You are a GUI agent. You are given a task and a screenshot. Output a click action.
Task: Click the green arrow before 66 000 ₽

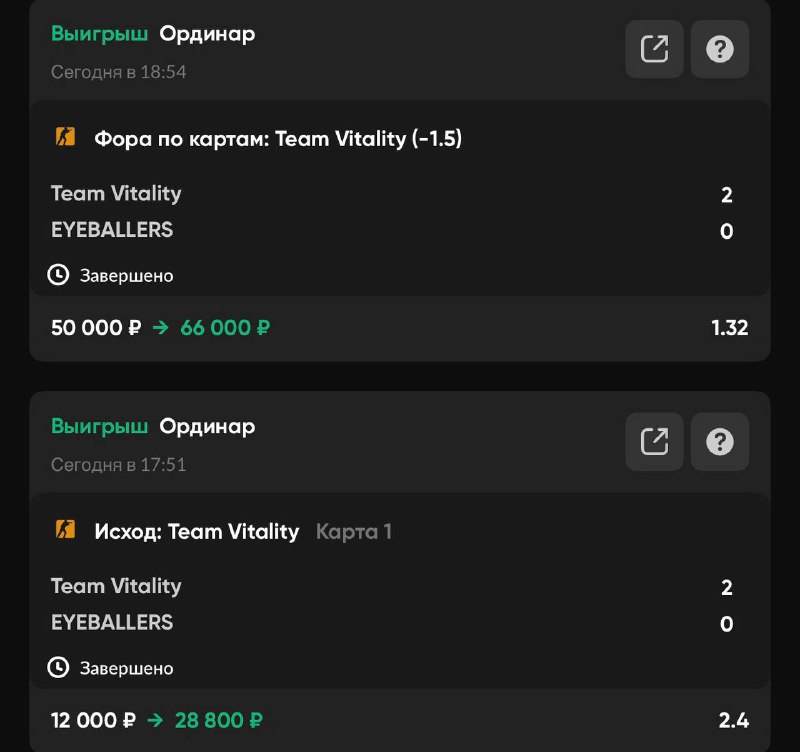tap(161, 327)
